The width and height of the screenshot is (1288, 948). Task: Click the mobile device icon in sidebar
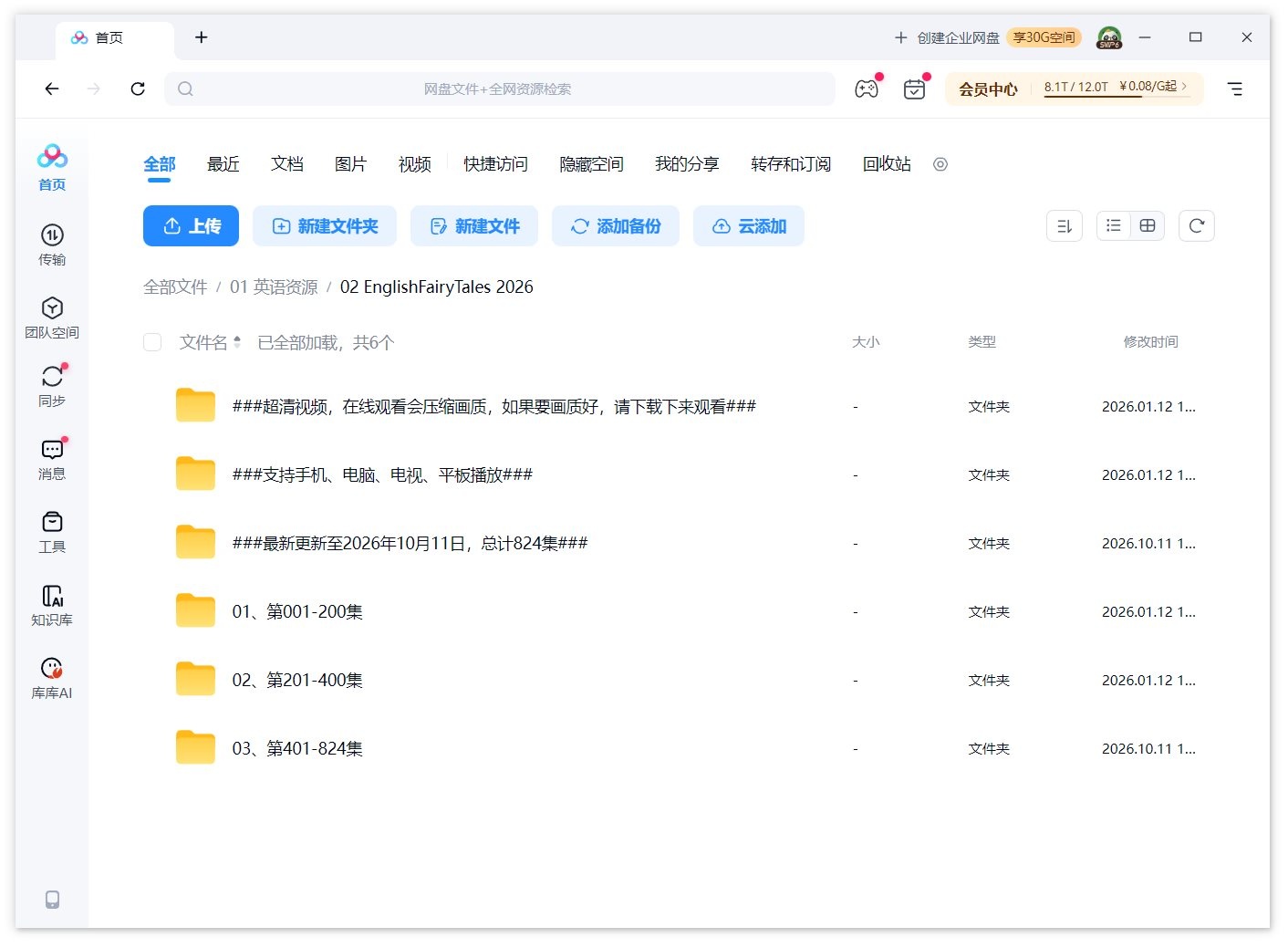[x=52, y=900]
